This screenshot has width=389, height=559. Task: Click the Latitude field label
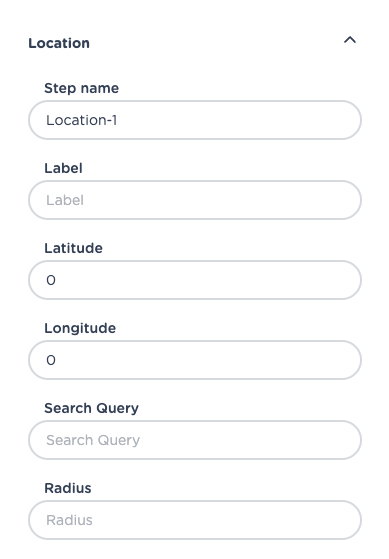tap(73, 248)
